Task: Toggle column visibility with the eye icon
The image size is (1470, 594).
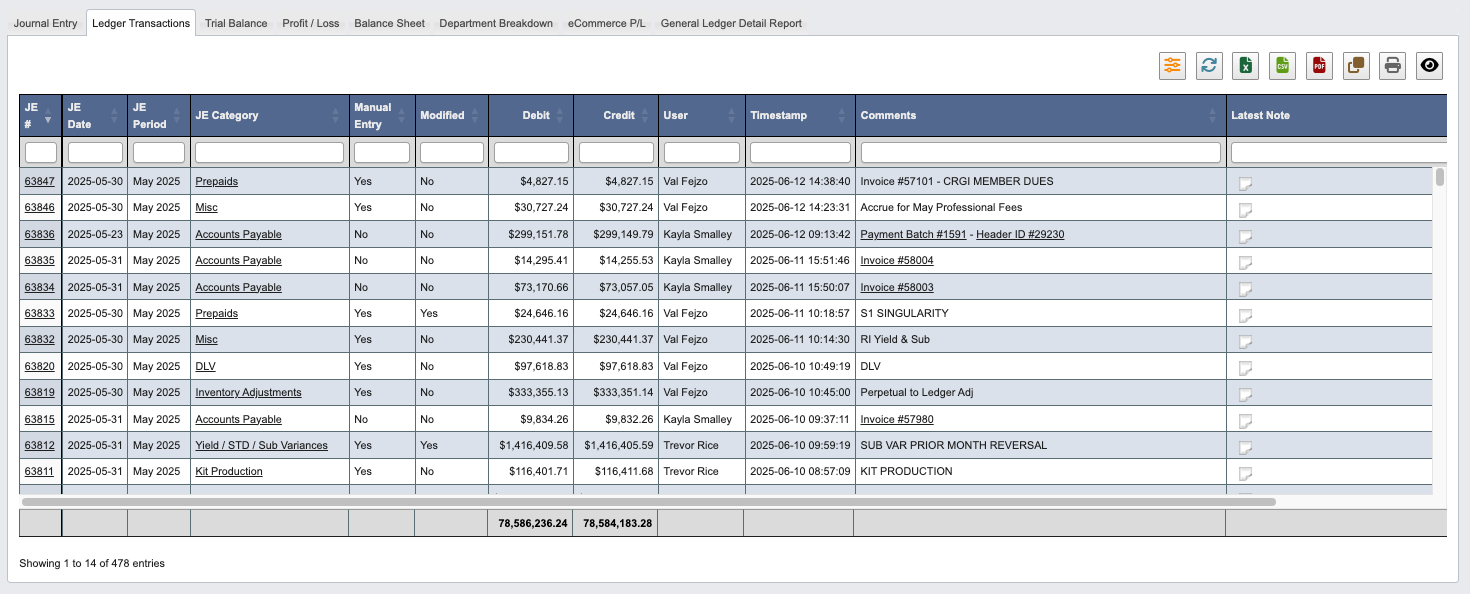Action: [x=1429, y=65]
